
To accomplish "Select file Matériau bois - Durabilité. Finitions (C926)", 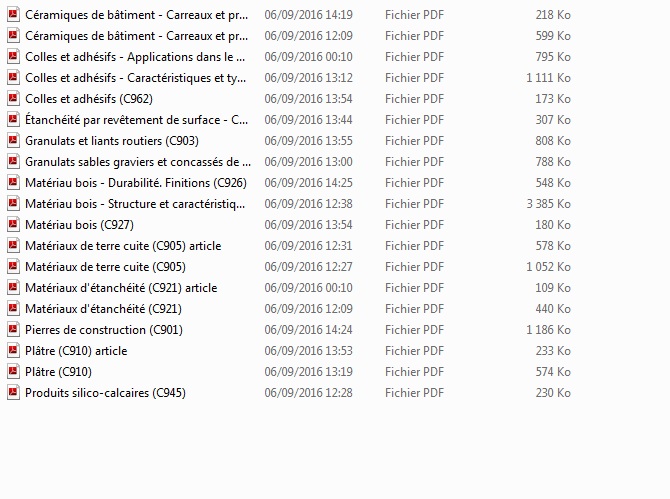I will tap(136, 183).
